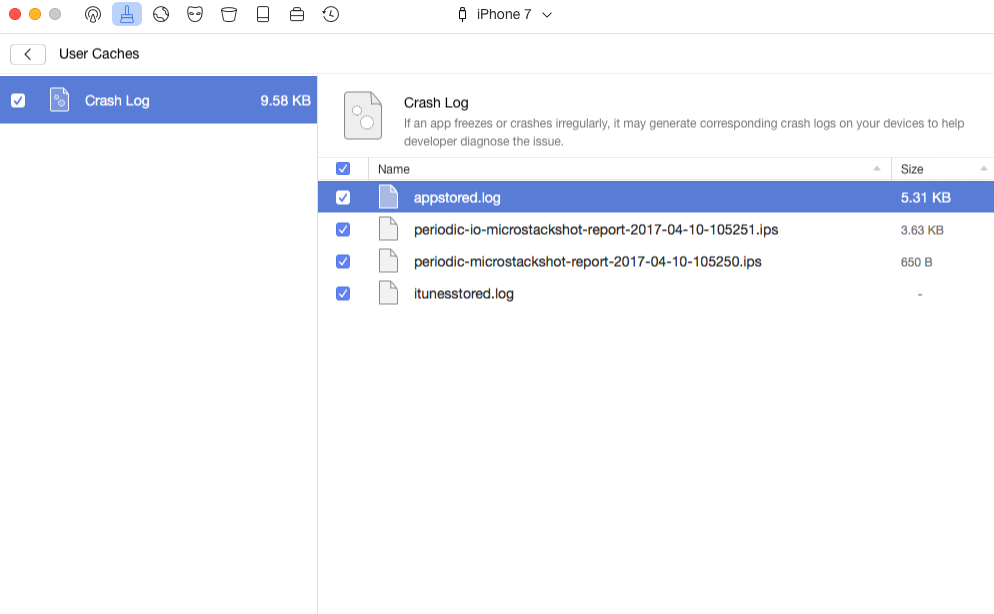Click the yellow minimize window button
The width and height of the screenshot is (994, 614).
[35, 14]
